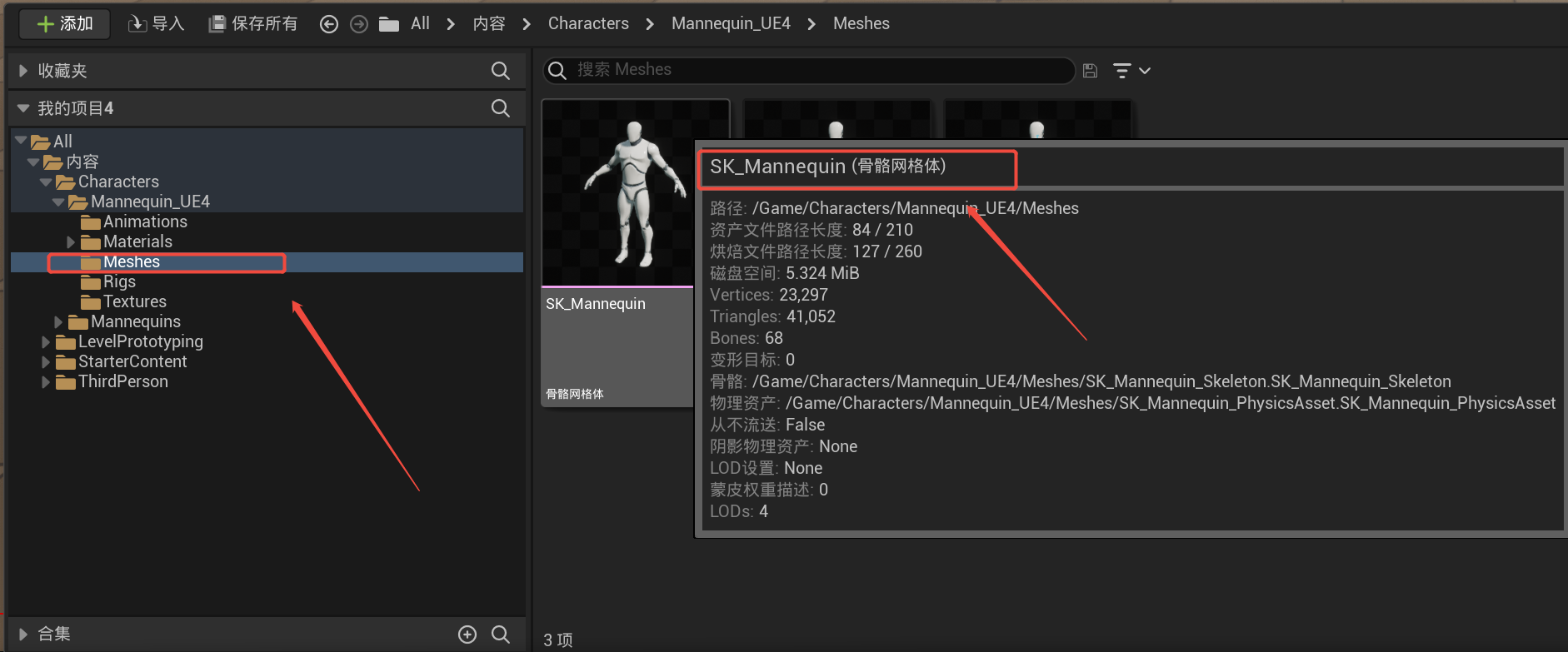
Task: Click the search icon in 我的项目4 panel
Action: (501, 108)
